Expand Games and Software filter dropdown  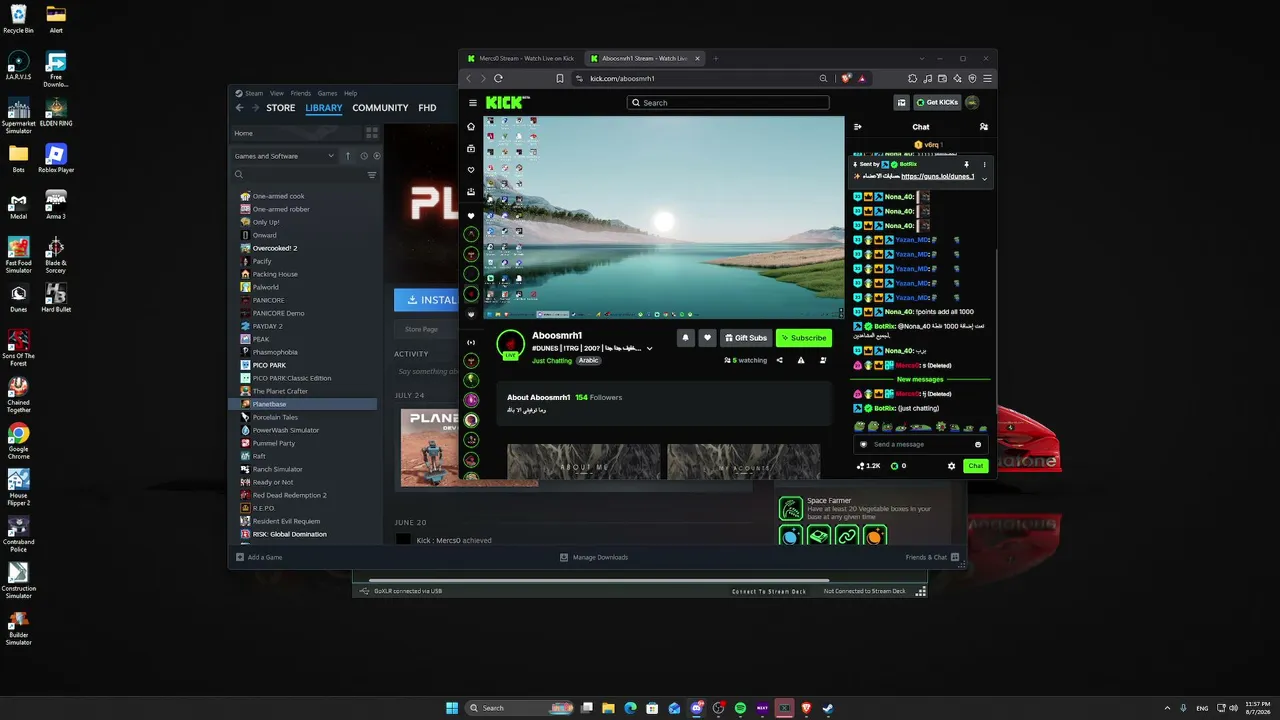(x=285, y=156)
